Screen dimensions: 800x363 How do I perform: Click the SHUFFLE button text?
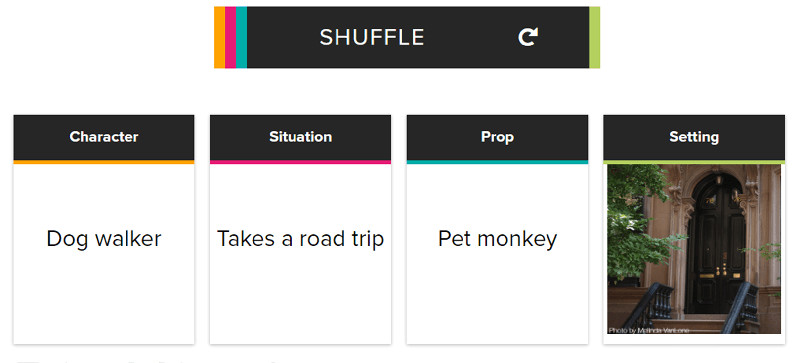tap(372, 37)
